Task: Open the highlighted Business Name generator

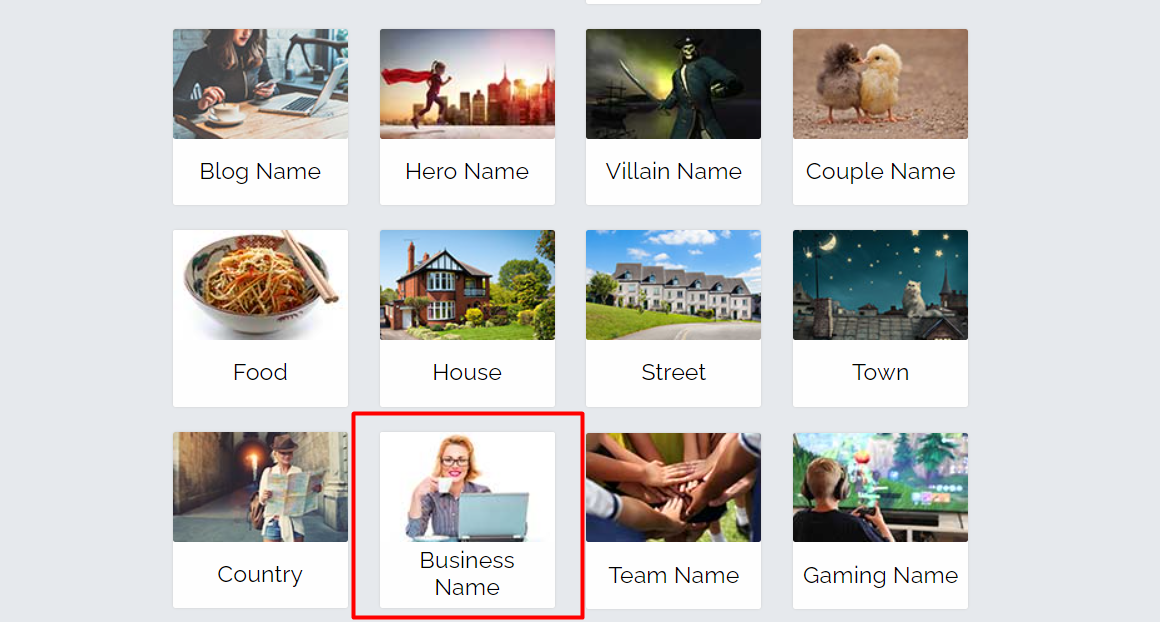Action: tap(467, 520)
